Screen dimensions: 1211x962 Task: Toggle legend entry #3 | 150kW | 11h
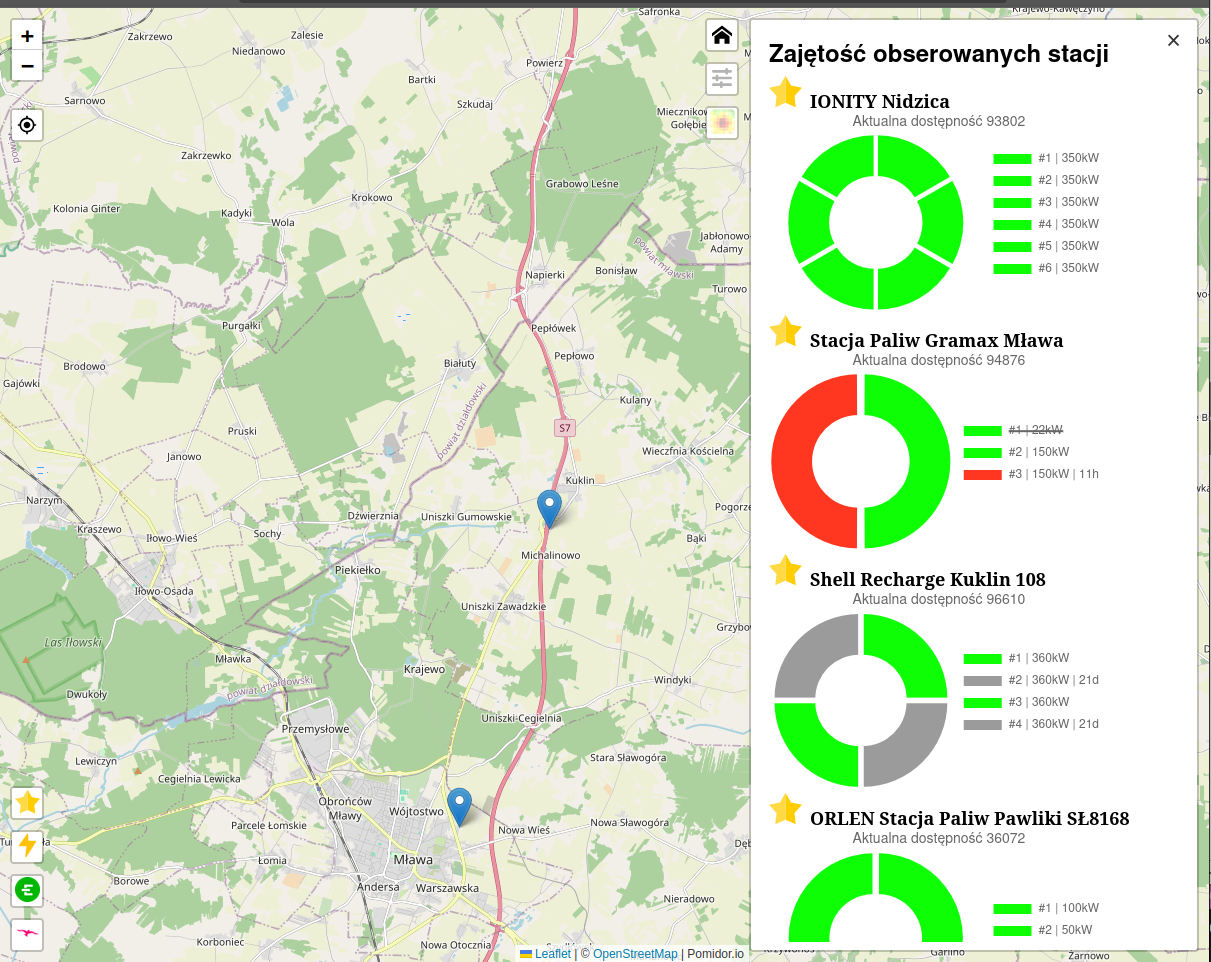(1031, 474)
